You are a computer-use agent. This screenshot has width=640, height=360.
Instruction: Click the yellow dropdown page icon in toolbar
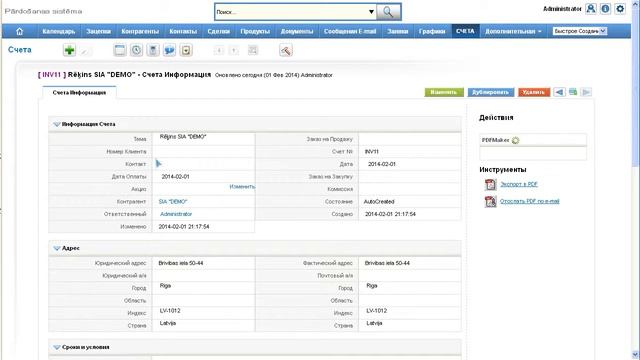(x=186, y=50)
